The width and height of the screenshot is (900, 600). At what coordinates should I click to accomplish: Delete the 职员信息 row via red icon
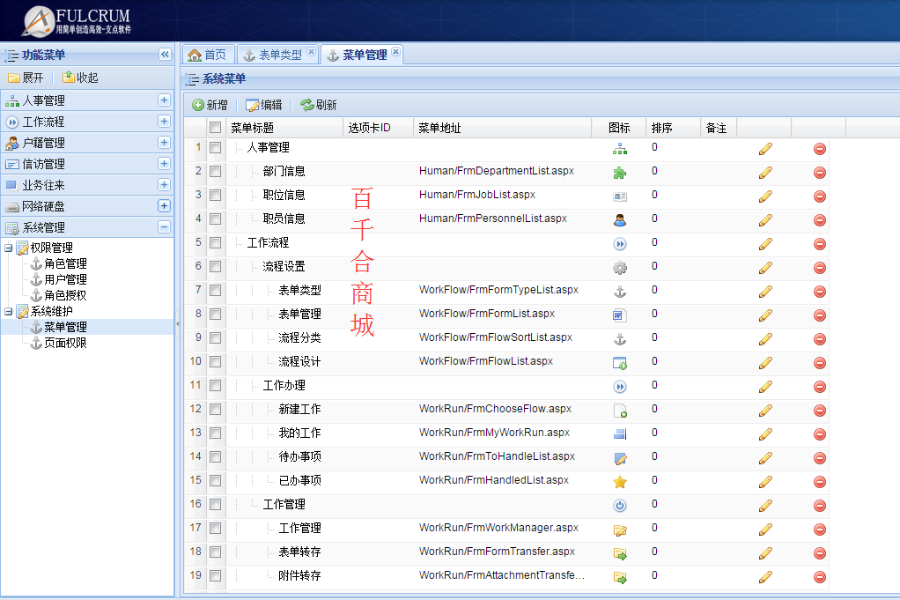(x=820, y=220)
